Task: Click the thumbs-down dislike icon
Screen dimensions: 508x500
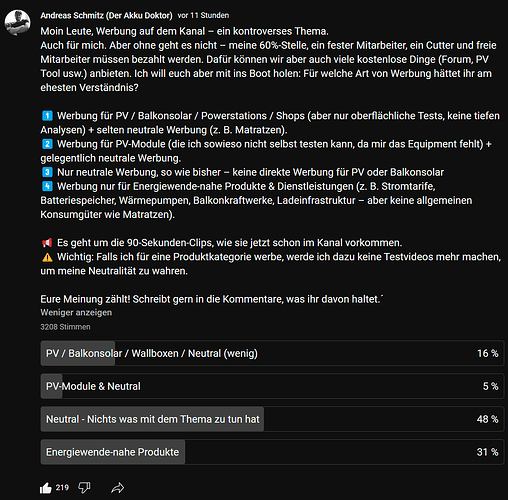Action: pos(84,488)
